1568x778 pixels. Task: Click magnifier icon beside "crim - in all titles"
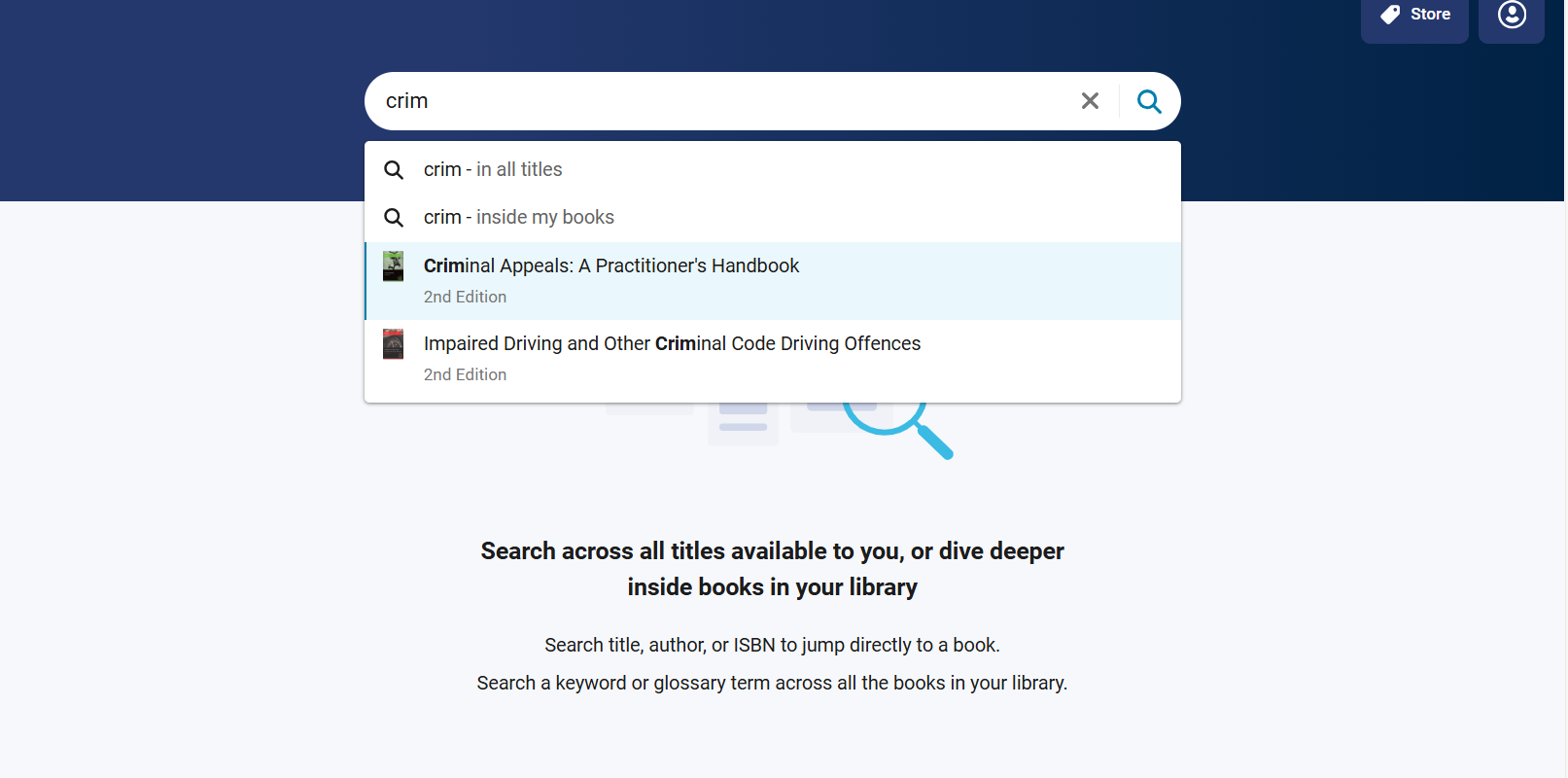point(394,170)
